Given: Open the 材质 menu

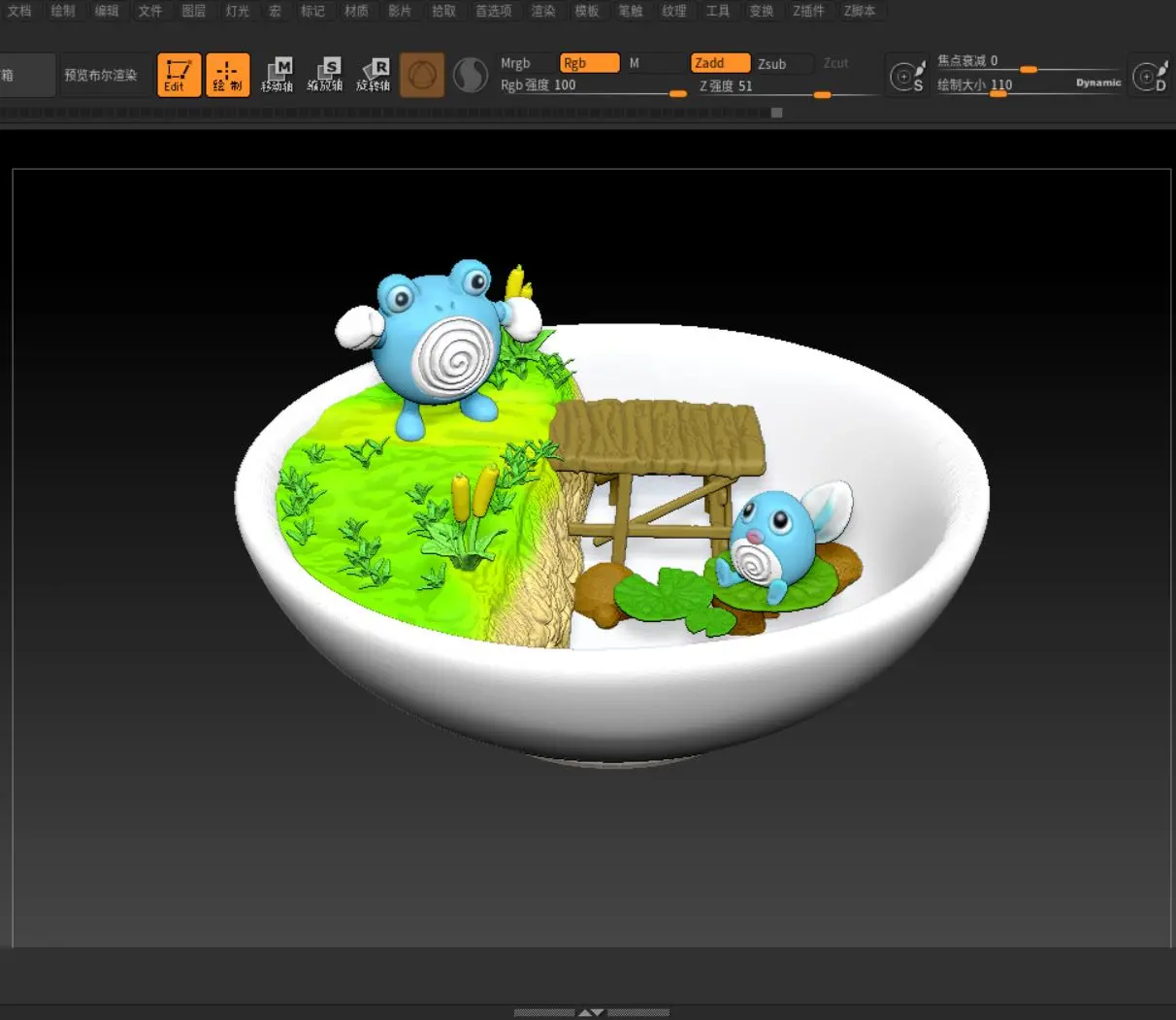Looking at the screenshot, I should pos(356,11).
